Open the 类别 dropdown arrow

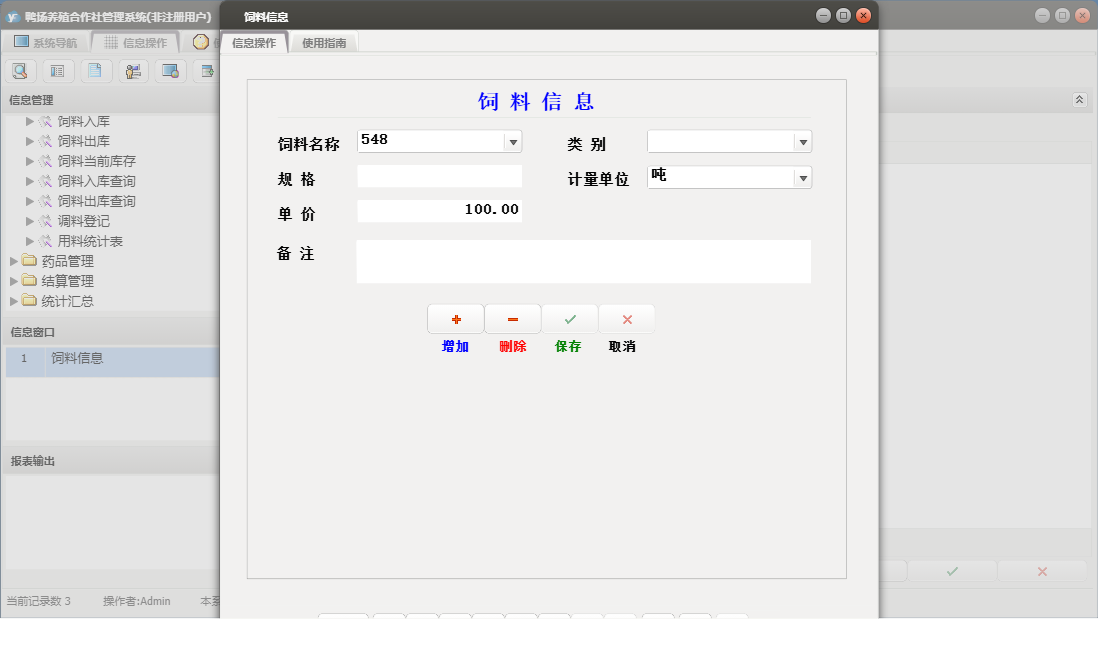pyautogui.click(x=803, y=142)
